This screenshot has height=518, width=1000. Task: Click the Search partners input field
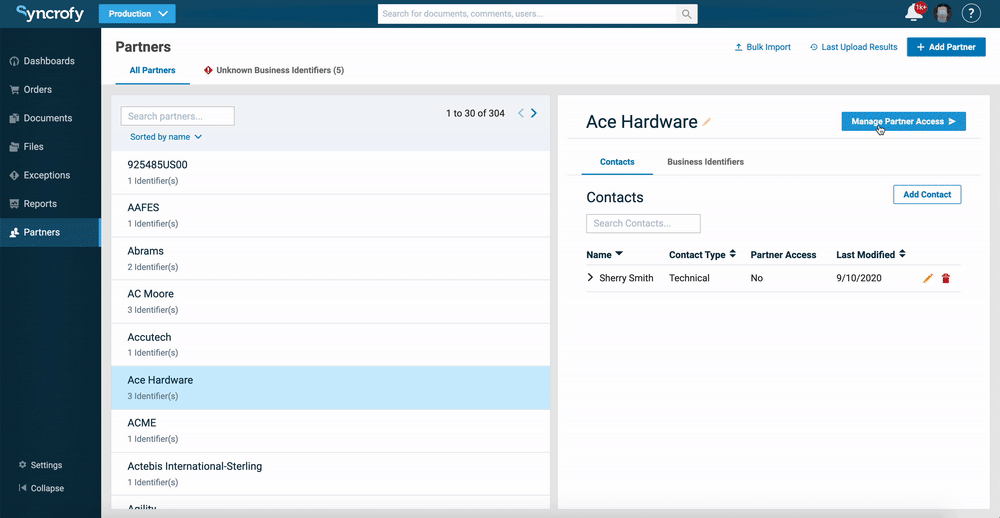(x=178, y=116)
